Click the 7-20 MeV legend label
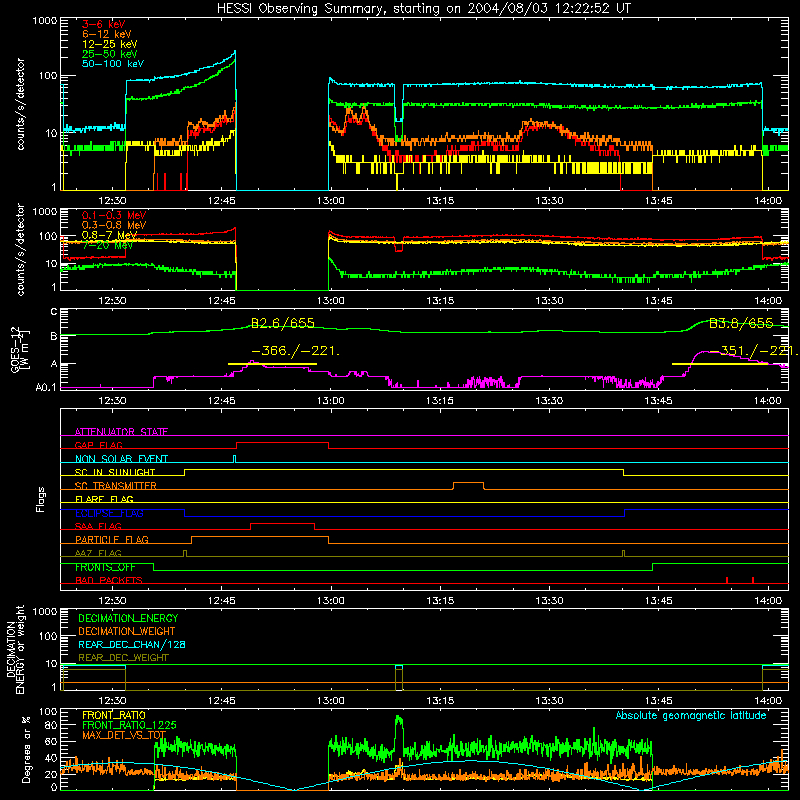 (x=107, y=245)
